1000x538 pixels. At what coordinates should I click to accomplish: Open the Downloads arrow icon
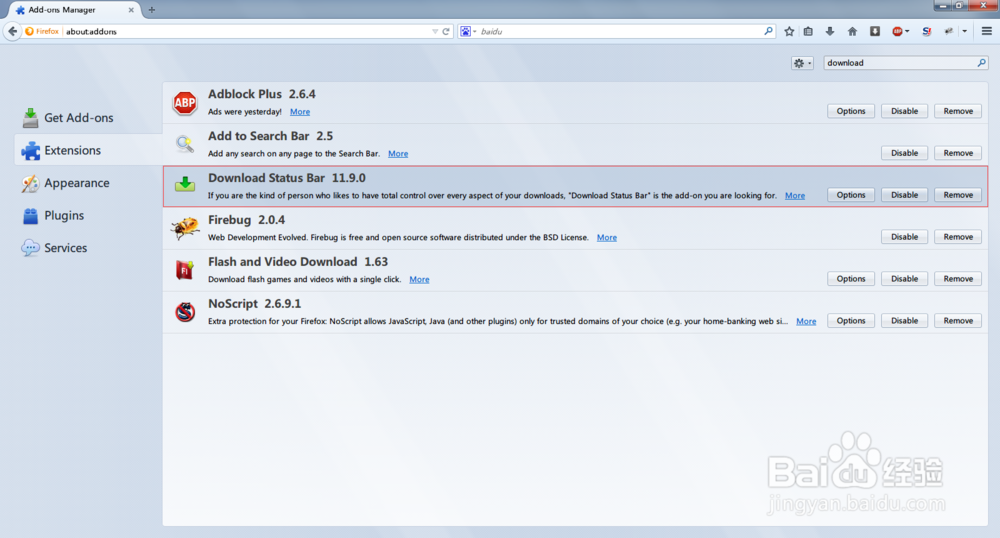pyautogui.click(x=830, y=31)
